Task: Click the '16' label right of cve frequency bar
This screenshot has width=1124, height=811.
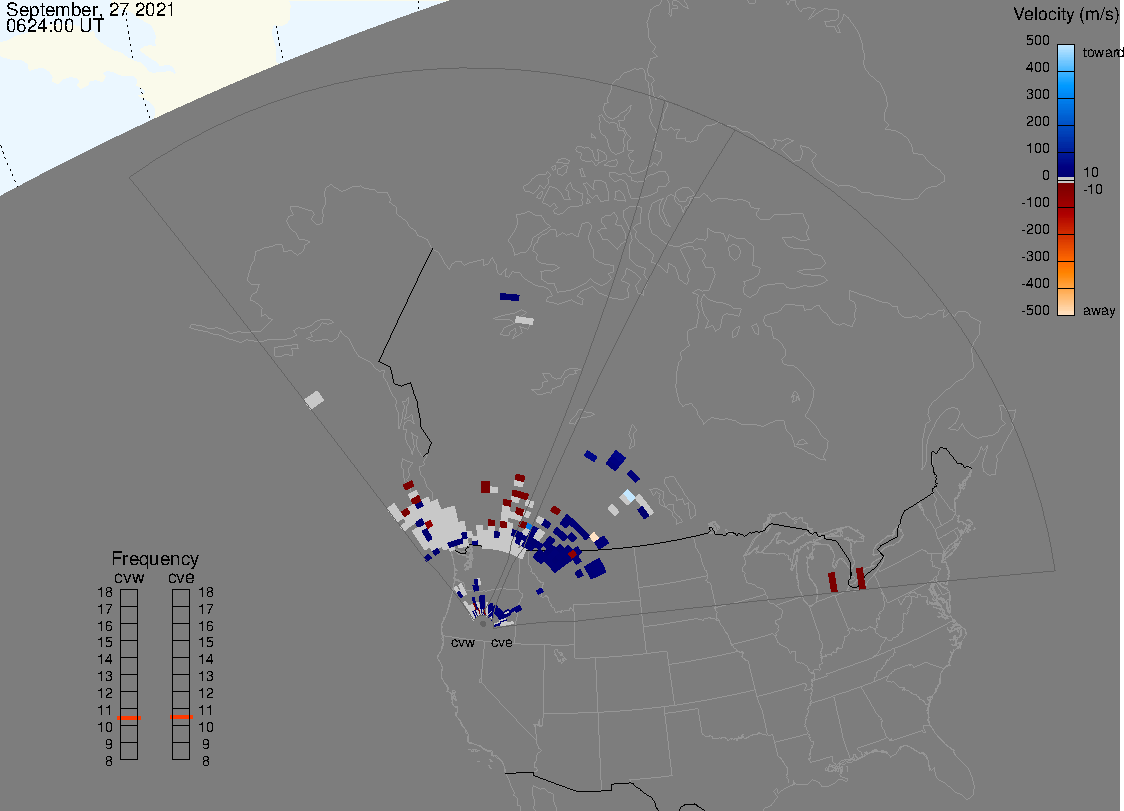Action: (206, 626)
